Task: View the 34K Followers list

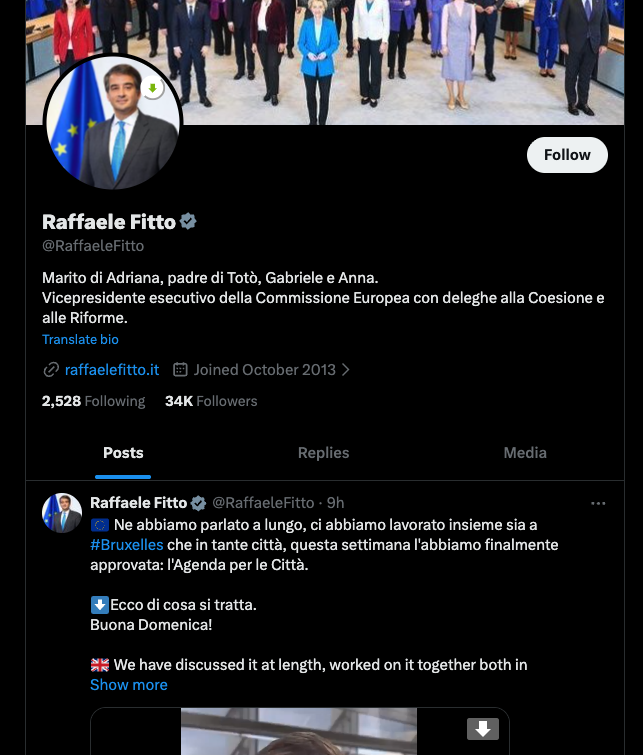Action: [211, 401]
